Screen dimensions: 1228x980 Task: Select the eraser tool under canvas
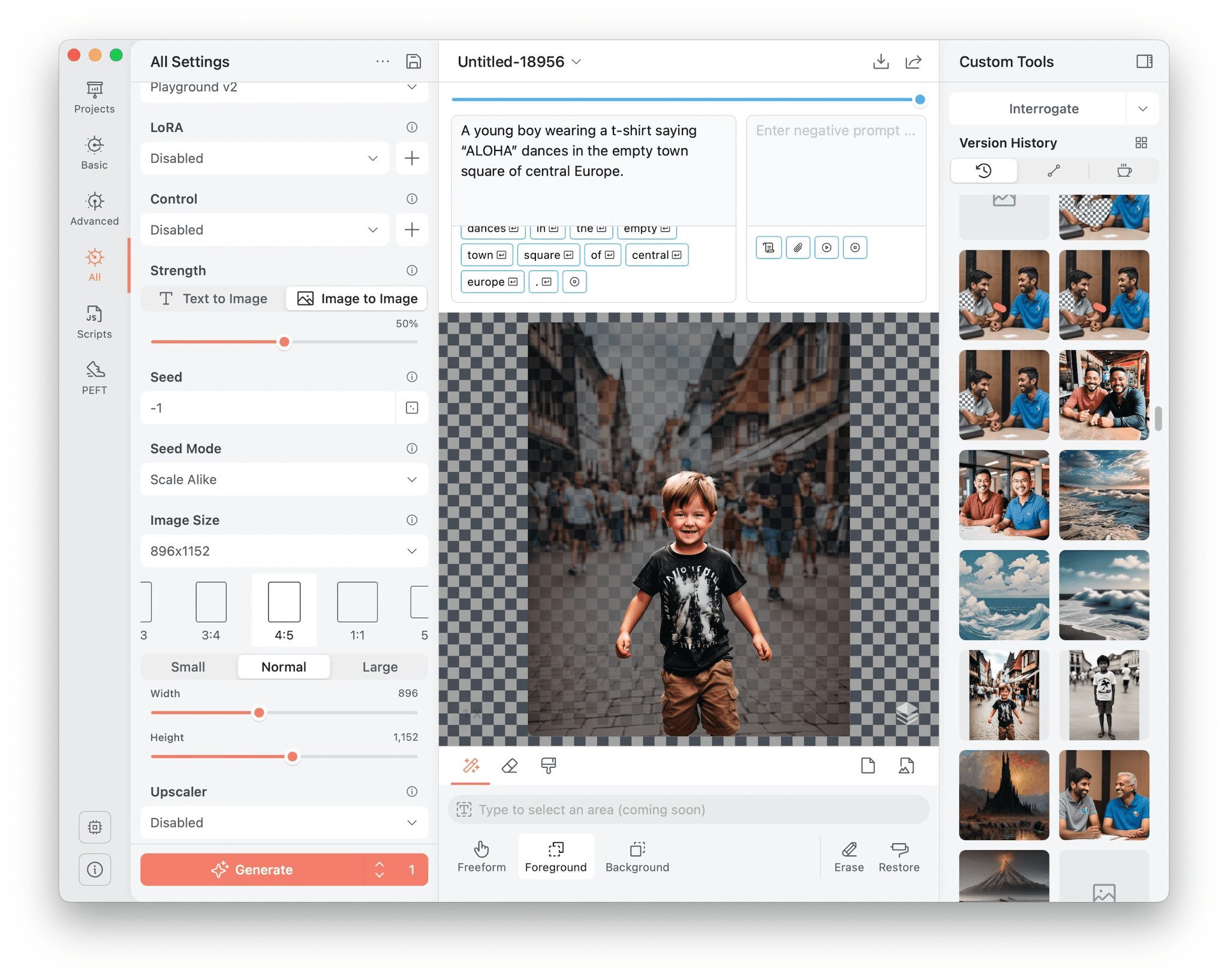pos(510,766)
